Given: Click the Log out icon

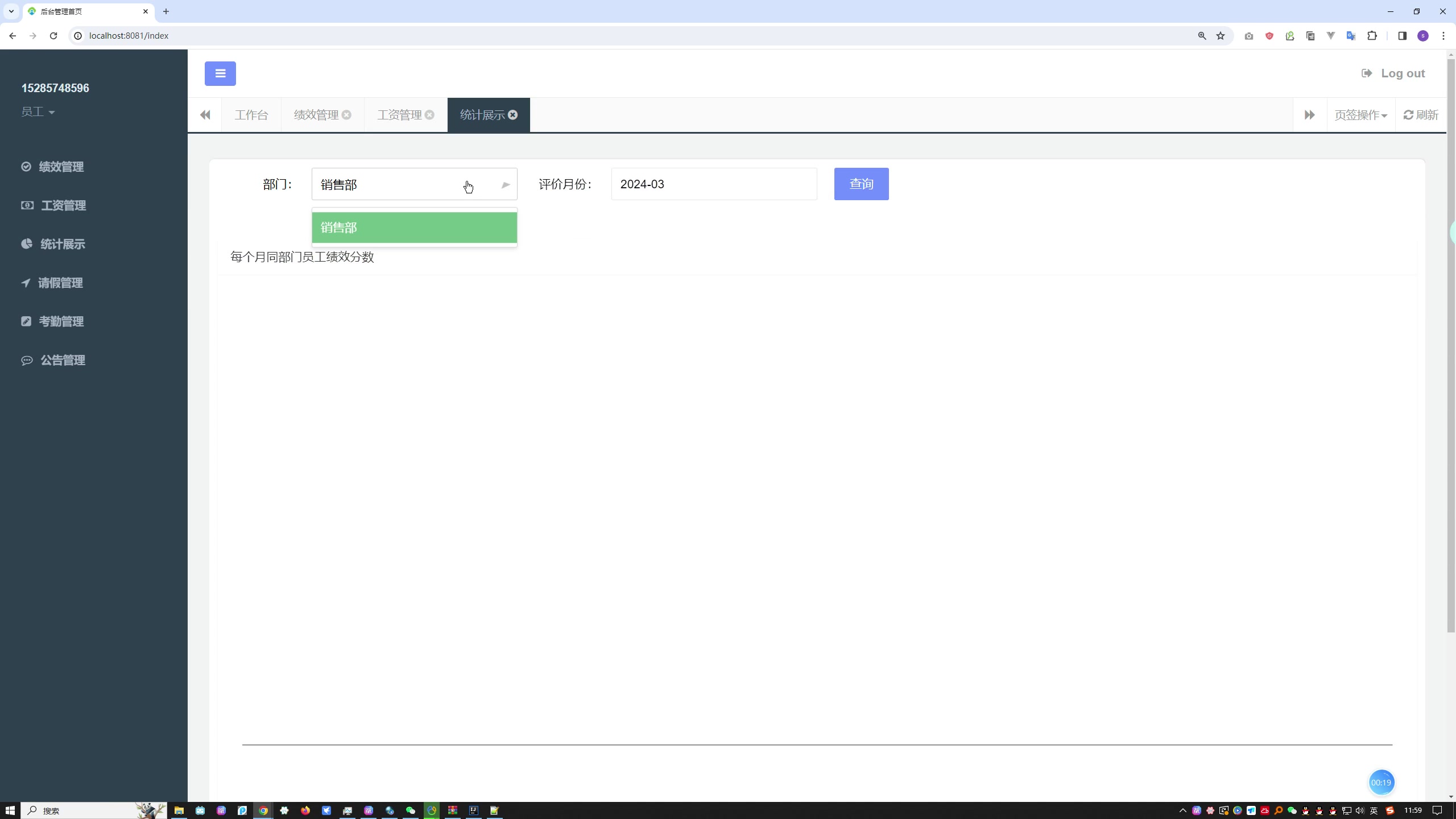Looking at the screenshot, I should coord(1367,73).
